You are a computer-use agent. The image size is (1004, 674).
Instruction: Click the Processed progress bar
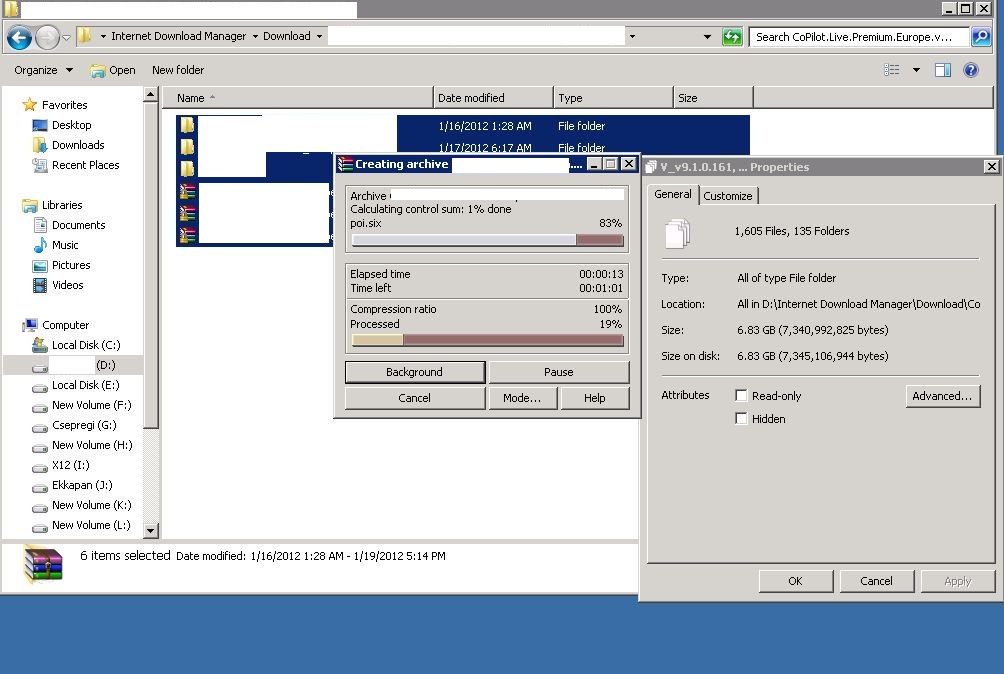[x=487, y=340]
